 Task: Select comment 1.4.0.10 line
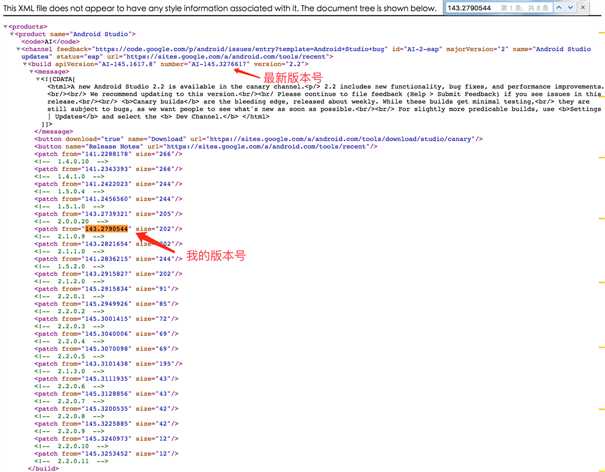(x=71, y=162)
